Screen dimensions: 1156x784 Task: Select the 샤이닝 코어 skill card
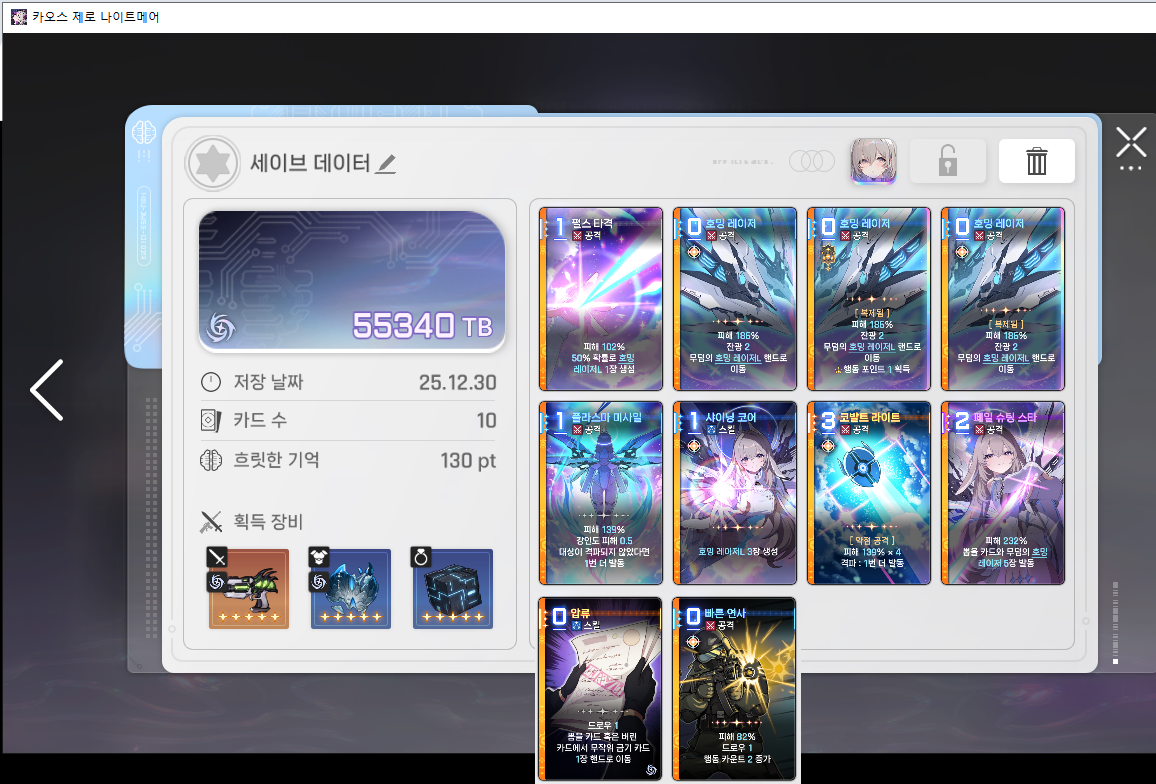point(735,493)
